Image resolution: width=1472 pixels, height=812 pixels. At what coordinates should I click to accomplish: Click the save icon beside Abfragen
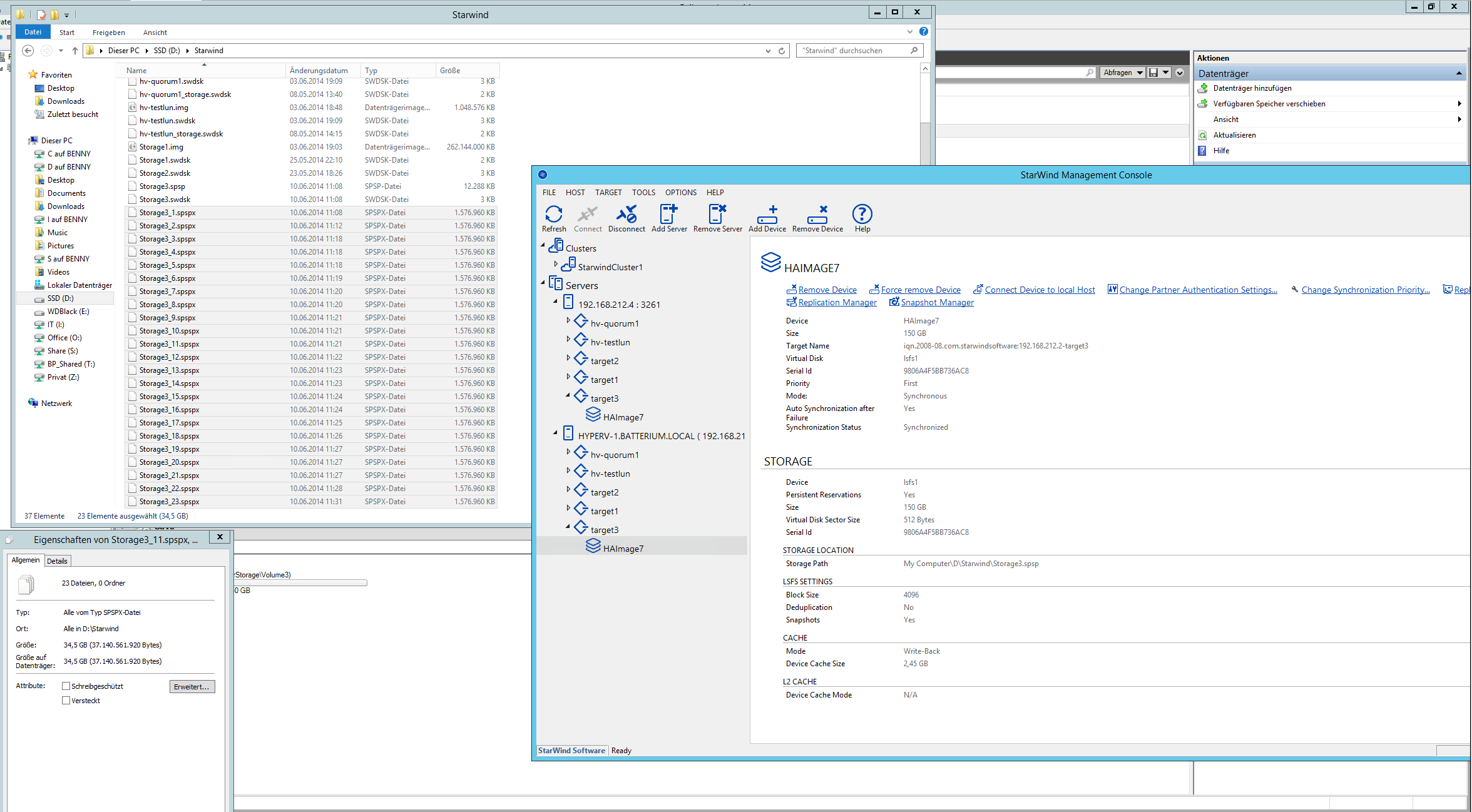[1153, 73]
